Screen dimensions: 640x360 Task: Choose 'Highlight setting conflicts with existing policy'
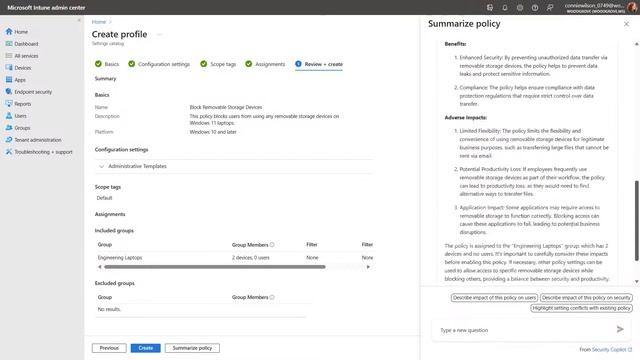click(x=581, y=308)
